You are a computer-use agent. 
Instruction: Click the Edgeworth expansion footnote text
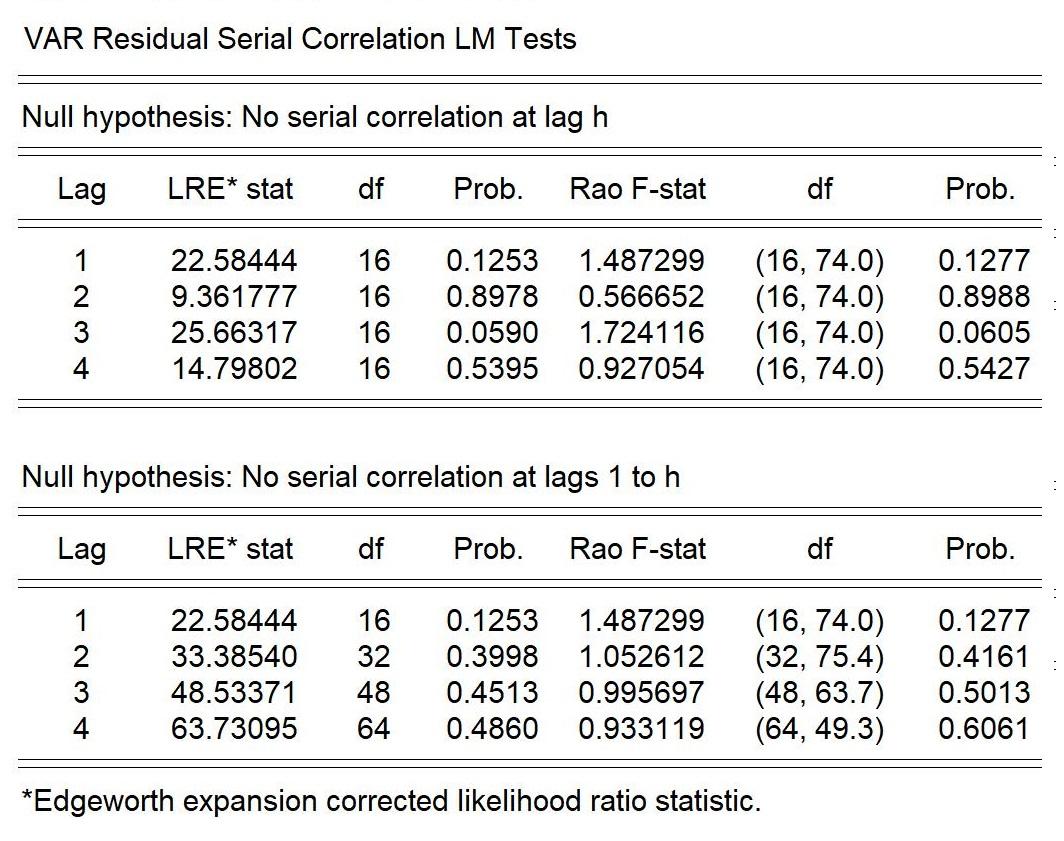pos(391,801)
